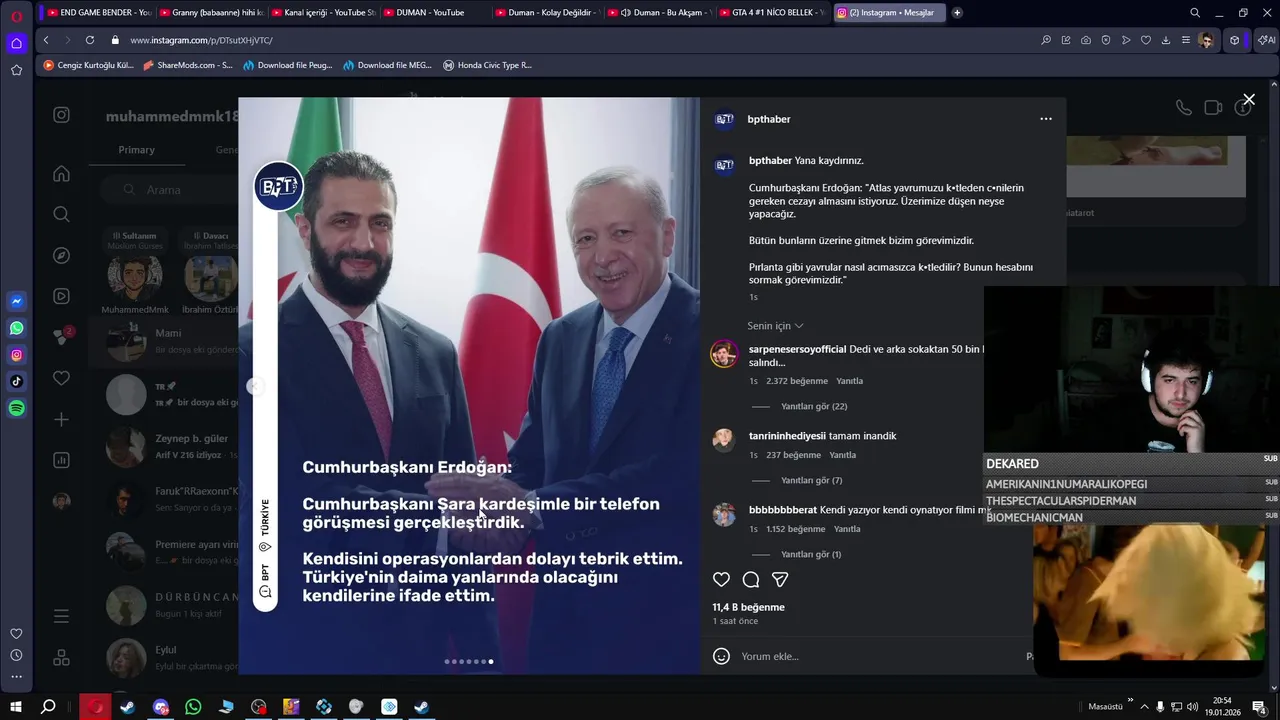Expand the 'Senin için' comment sort dropdown
The image size is (1280, 720).
pyautogui.click(x=775, y=326)
